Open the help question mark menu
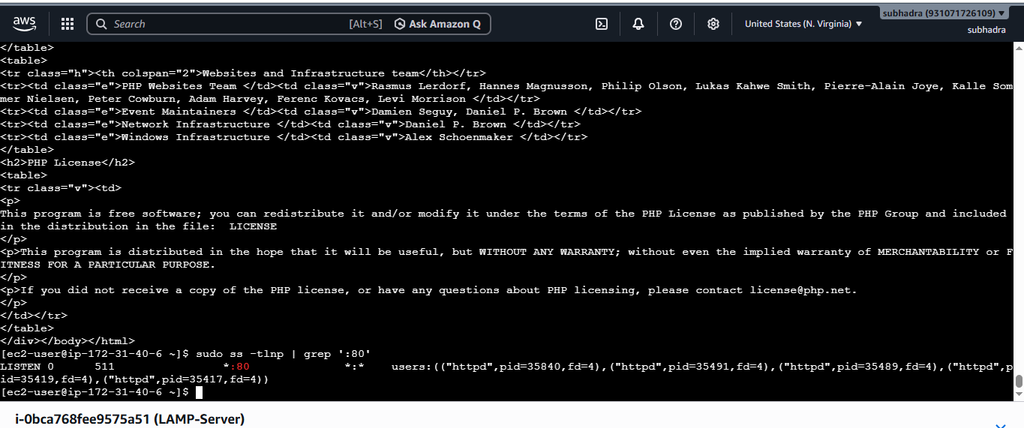The image size is (1024, 428). tap(676, 24)
